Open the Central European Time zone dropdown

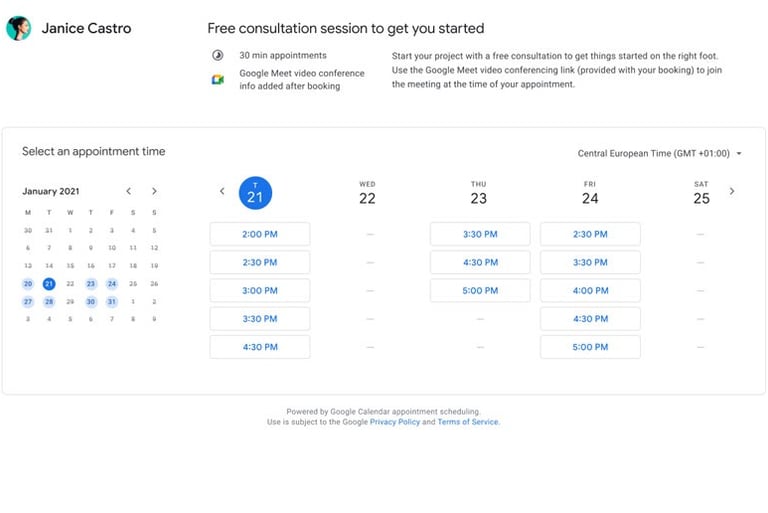coord(660,154)
